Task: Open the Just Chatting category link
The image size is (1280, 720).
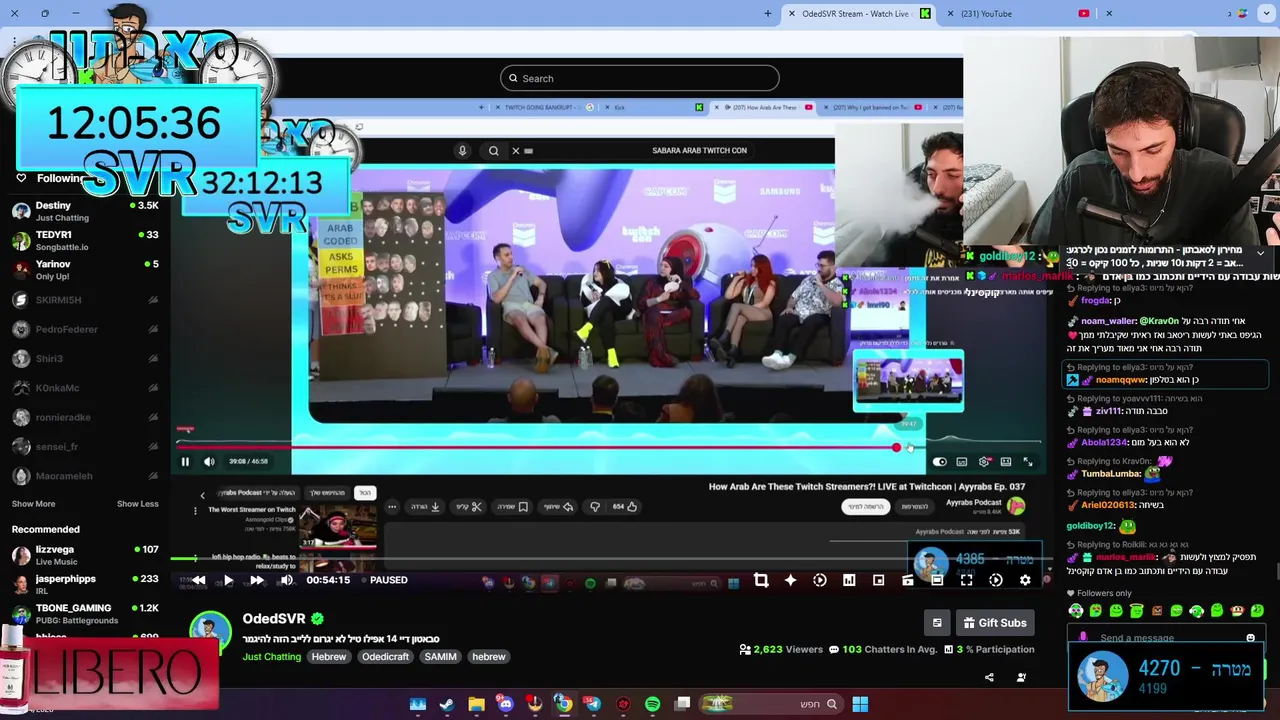Action: pos(271,657)
